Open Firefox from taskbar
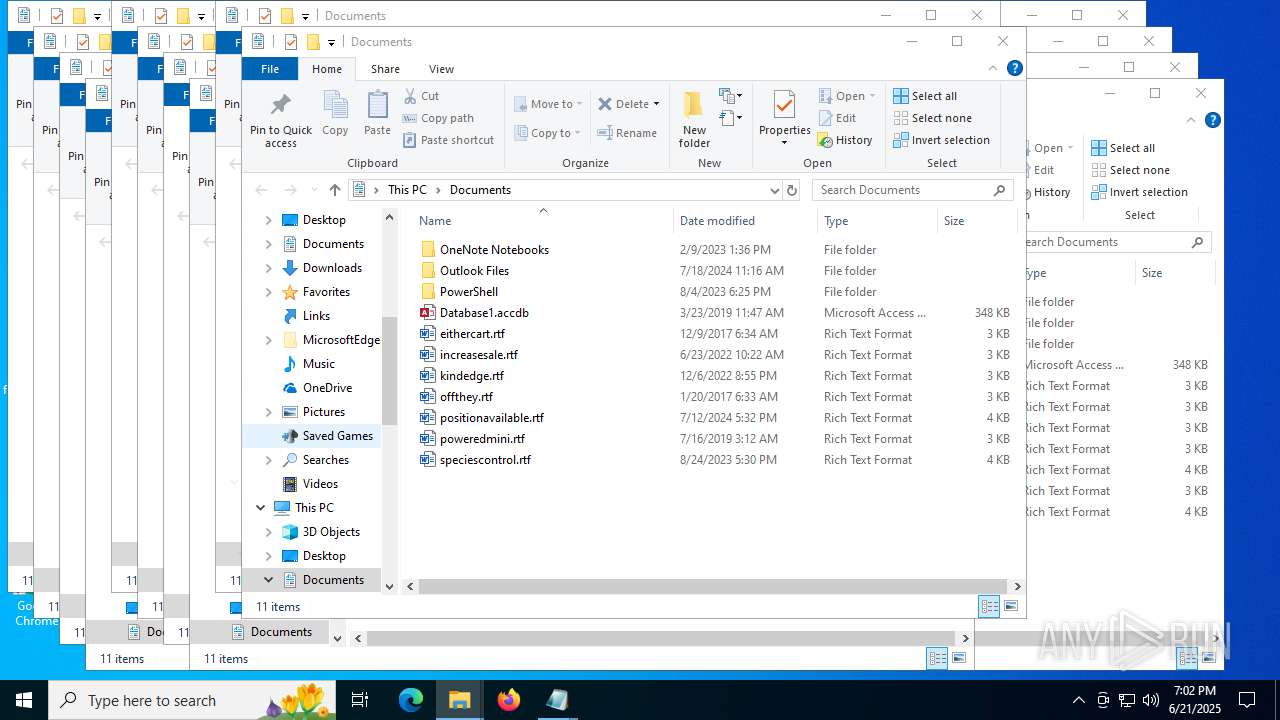 509,700
